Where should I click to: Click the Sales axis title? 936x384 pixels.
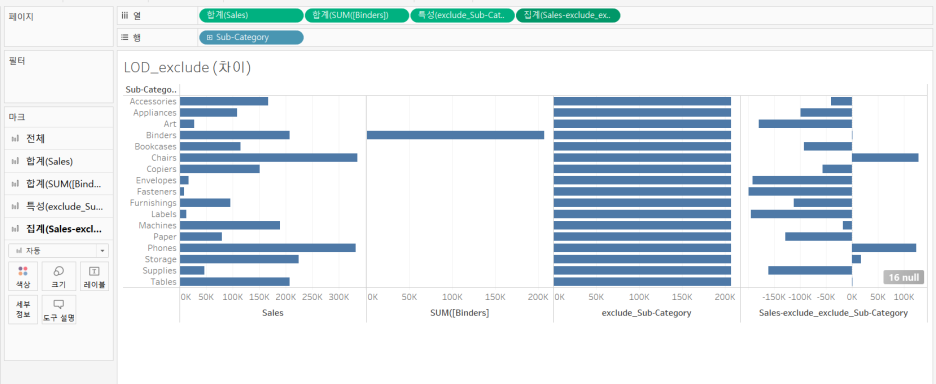273,313
